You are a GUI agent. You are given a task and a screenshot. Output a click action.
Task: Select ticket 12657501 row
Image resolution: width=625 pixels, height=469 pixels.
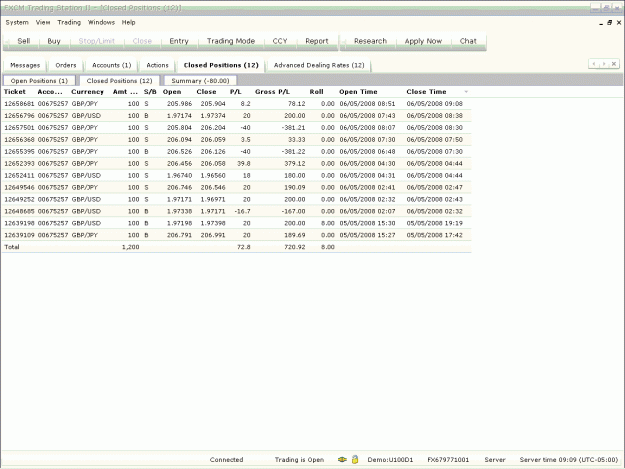tap(236, 128)
